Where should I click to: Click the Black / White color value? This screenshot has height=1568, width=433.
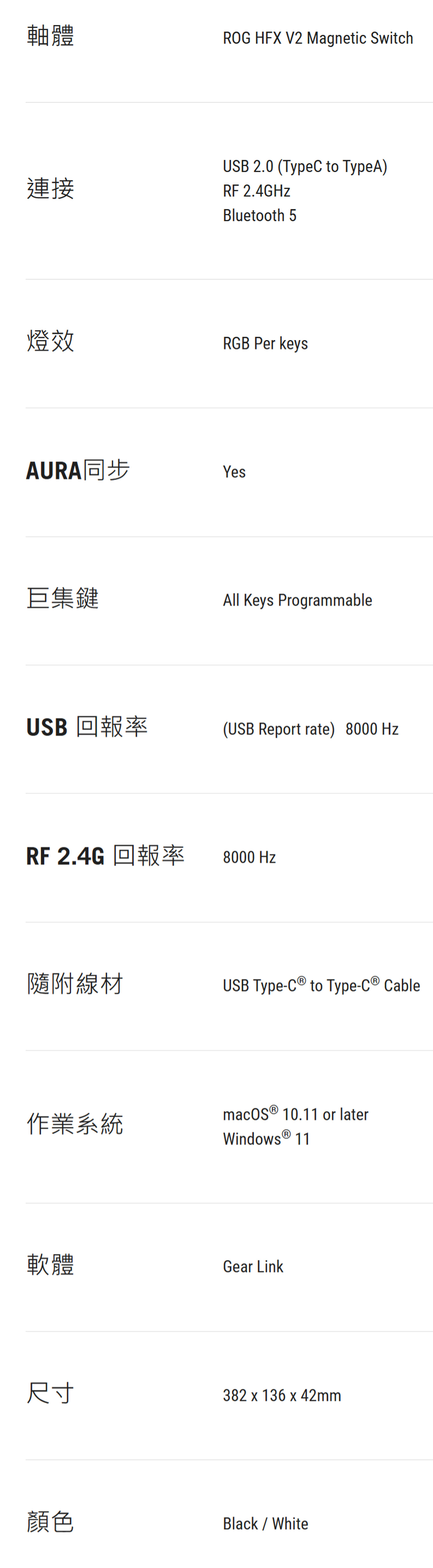[x=265, y=1524]
